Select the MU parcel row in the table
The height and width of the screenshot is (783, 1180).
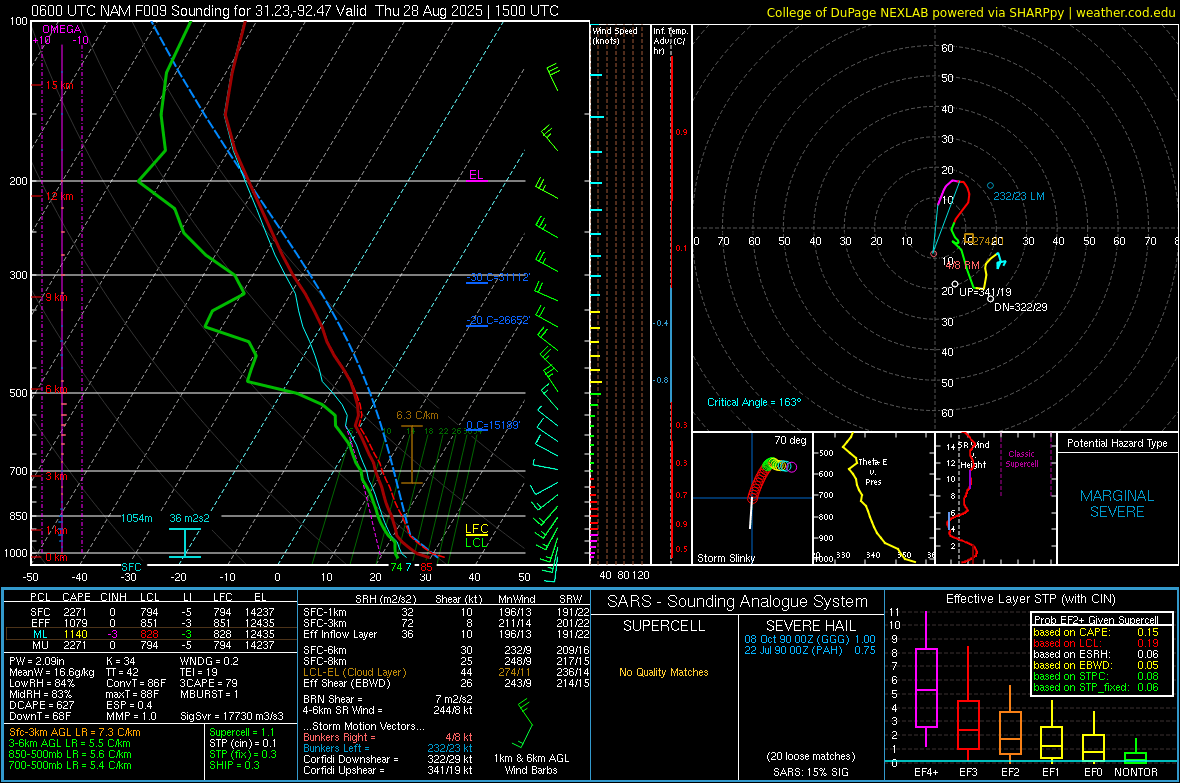(151, 644)
